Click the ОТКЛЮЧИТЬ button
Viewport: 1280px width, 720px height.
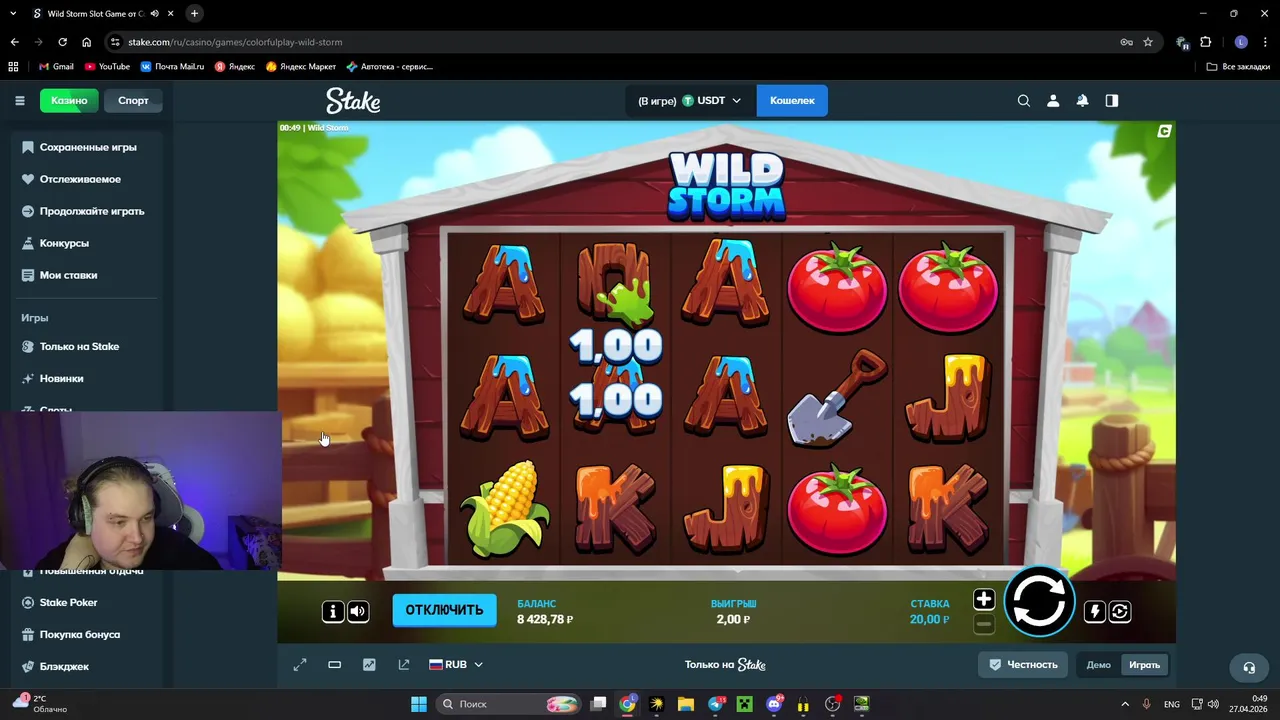point(444,610)
